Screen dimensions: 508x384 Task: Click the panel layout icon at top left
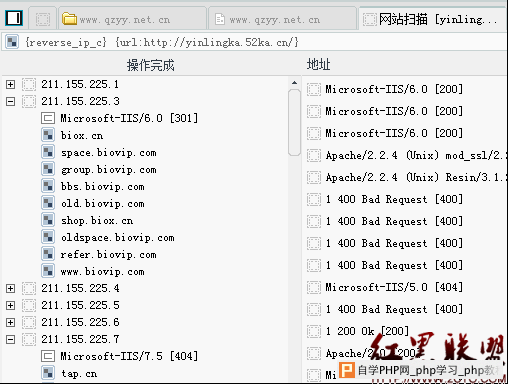point(14,18)
